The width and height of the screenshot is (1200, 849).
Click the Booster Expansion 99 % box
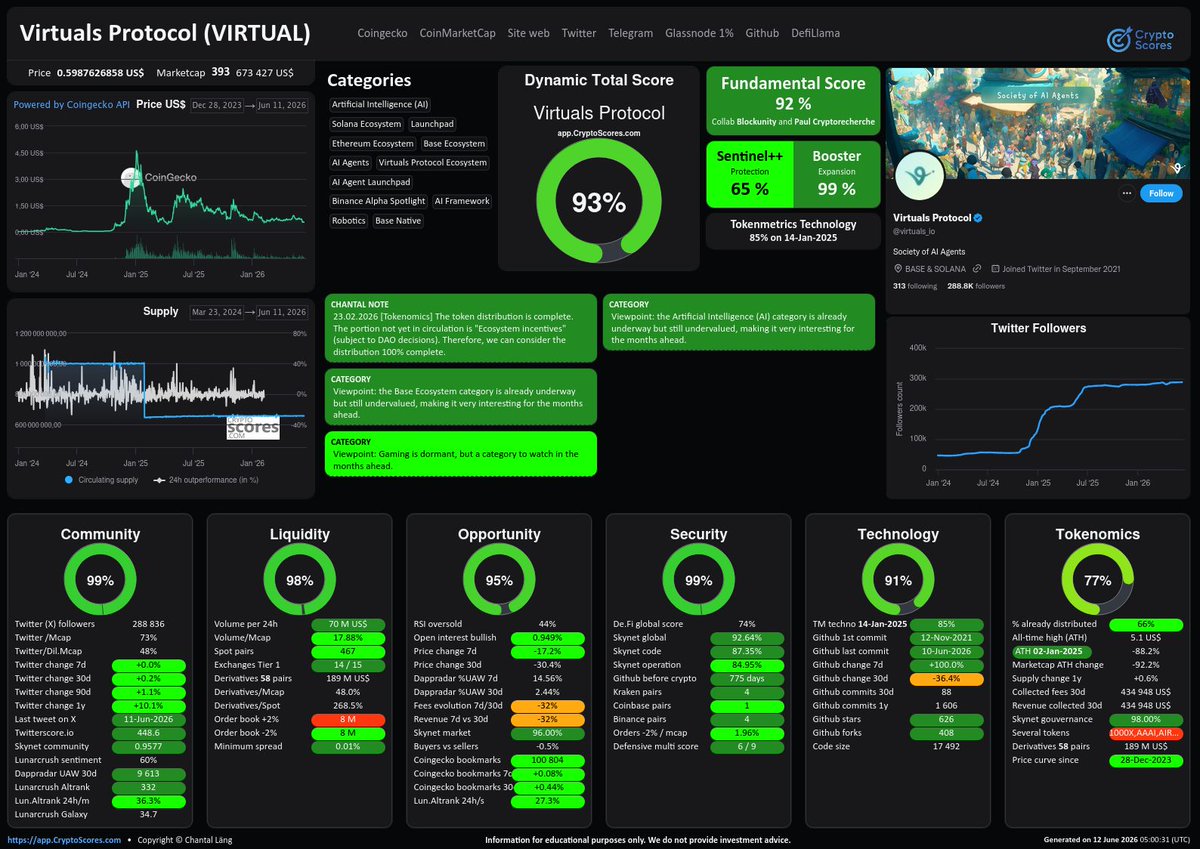point(836,173)
